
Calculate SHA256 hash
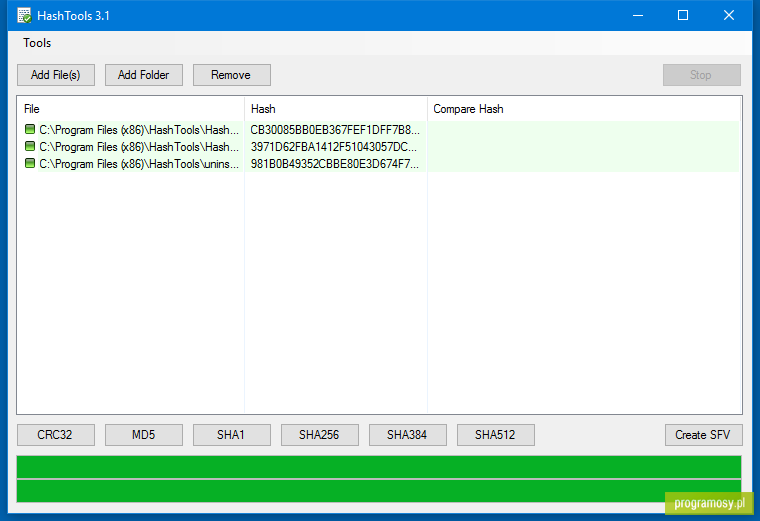pyautogui.click(x=319, y=435)
